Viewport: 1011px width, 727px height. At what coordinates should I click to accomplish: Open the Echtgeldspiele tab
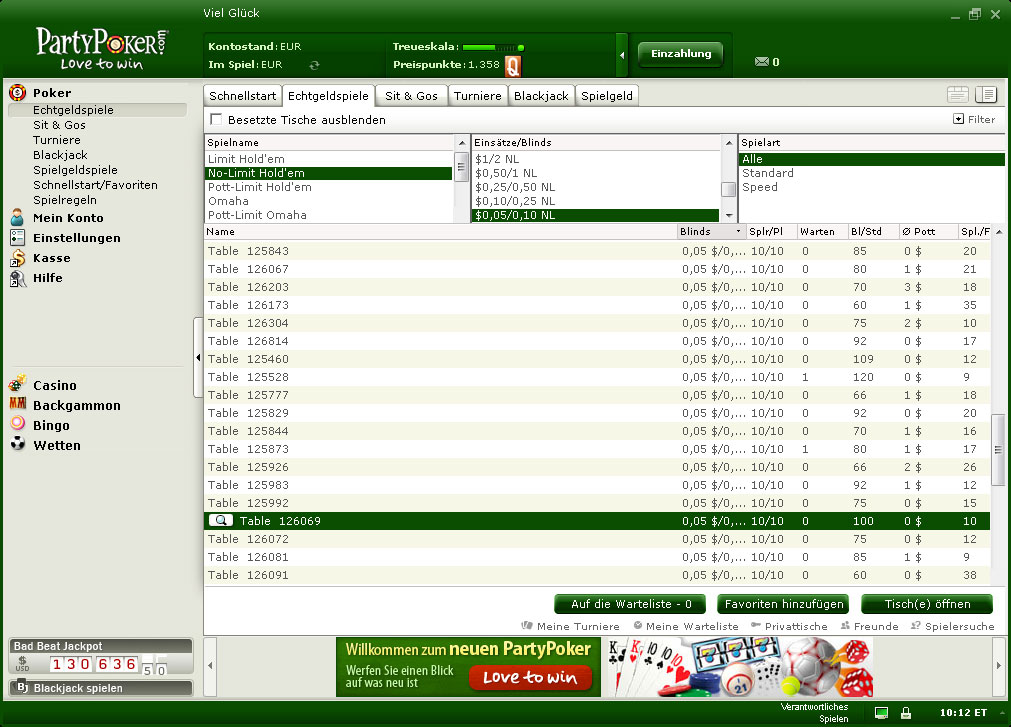[x=328, y=95]
